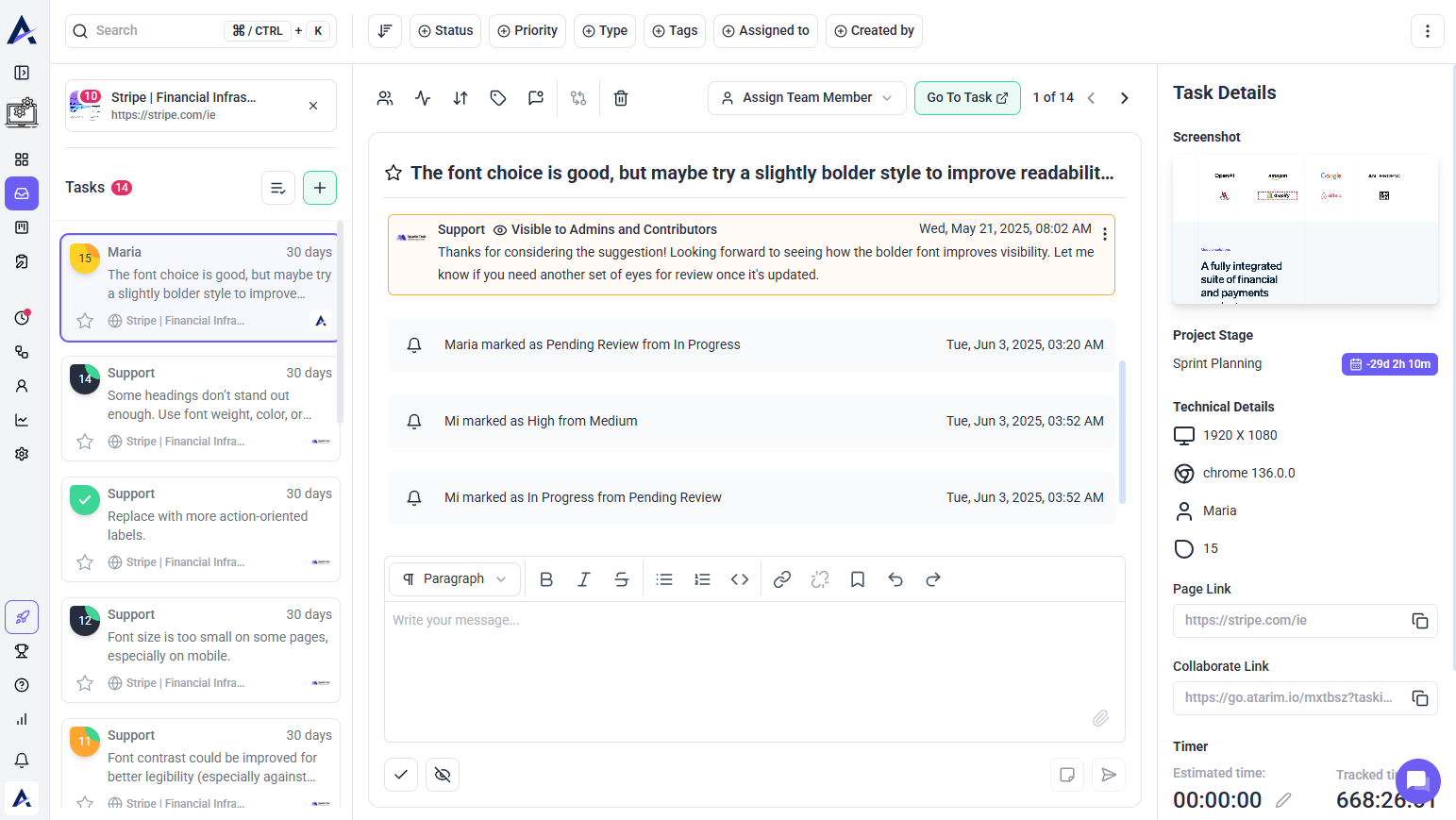This screenshot has height=820, width=1456.
Task: Click the attachment paperclip icon
Action: click(1100, 718)
